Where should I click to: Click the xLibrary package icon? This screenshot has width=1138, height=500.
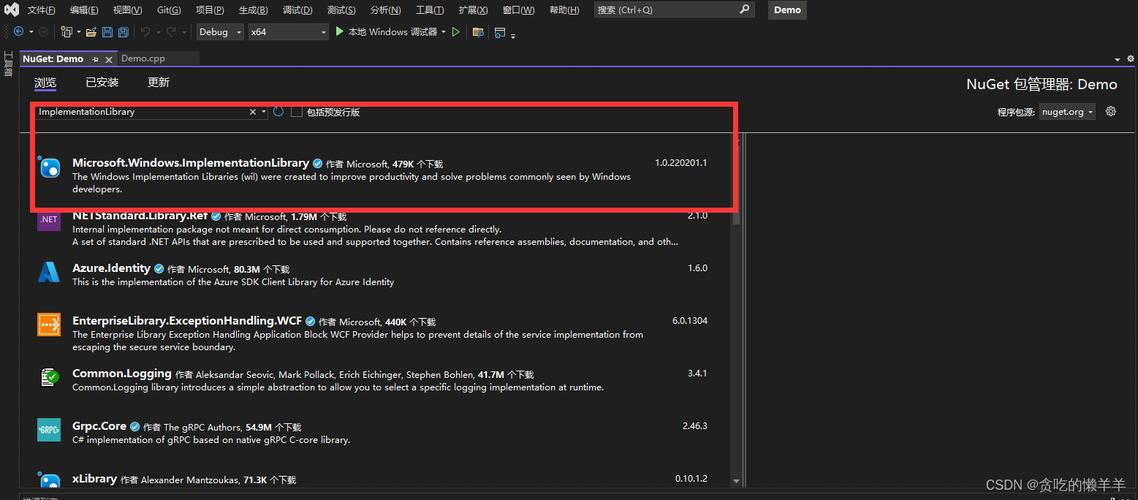click(49, 479)
